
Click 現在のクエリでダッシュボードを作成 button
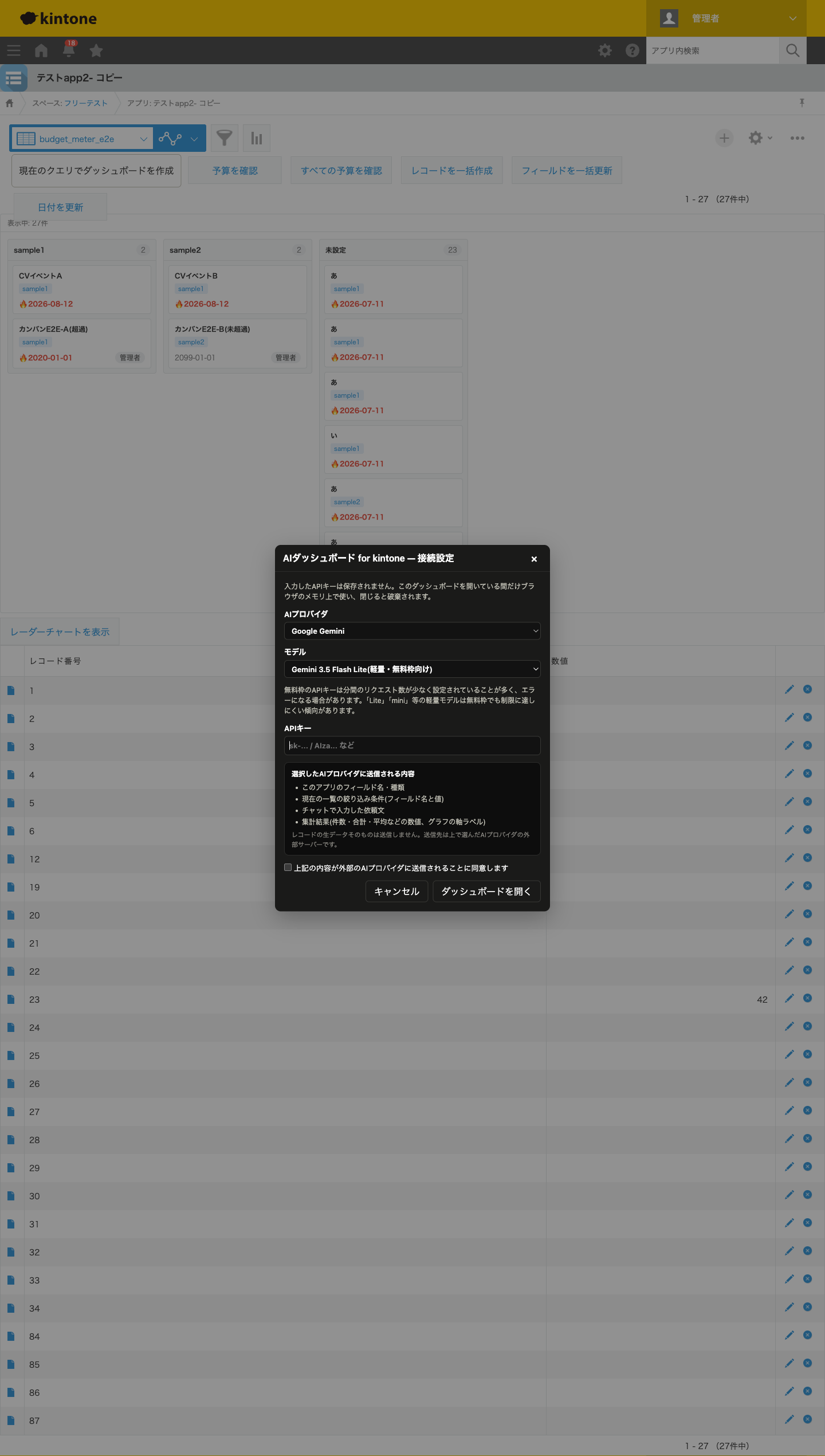96,171
